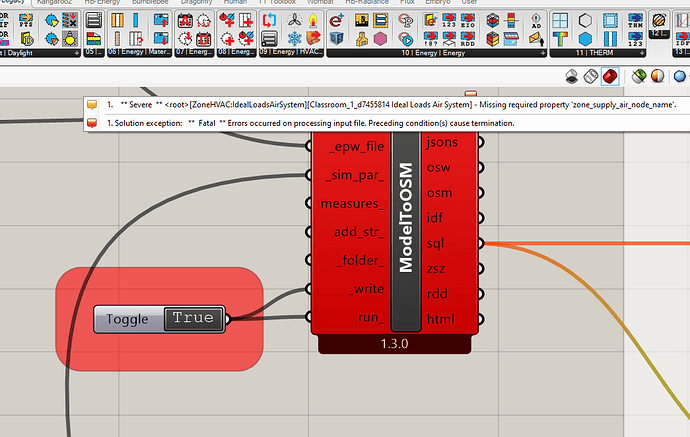Select the bars with question mark icon

[136, 39]
